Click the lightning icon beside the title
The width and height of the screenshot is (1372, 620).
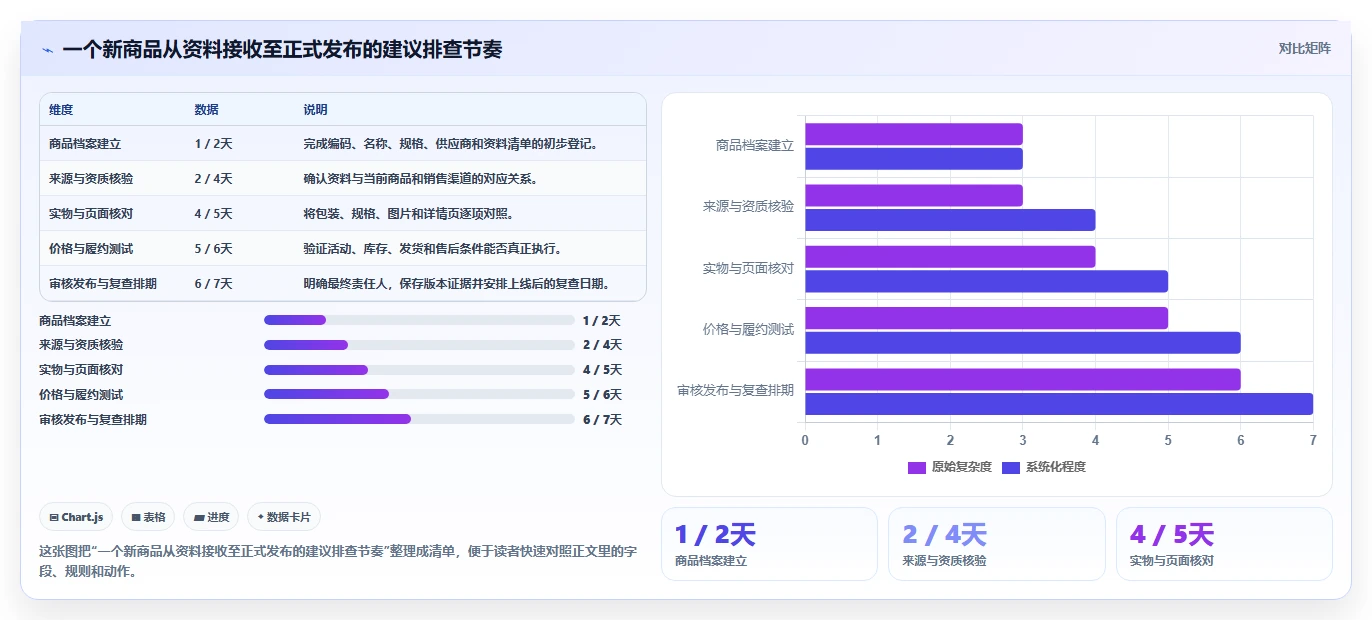pos(47,50)
